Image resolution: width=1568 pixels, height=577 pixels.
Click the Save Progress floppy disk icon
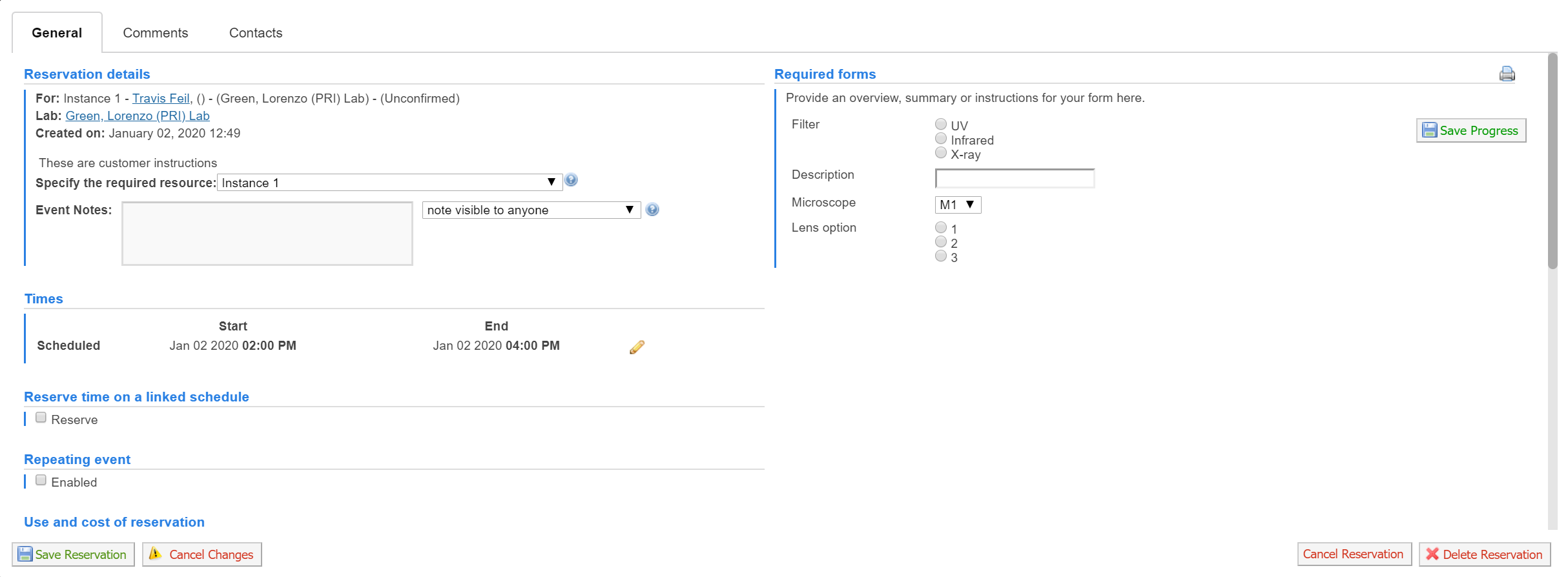(x=1430, y=130)
